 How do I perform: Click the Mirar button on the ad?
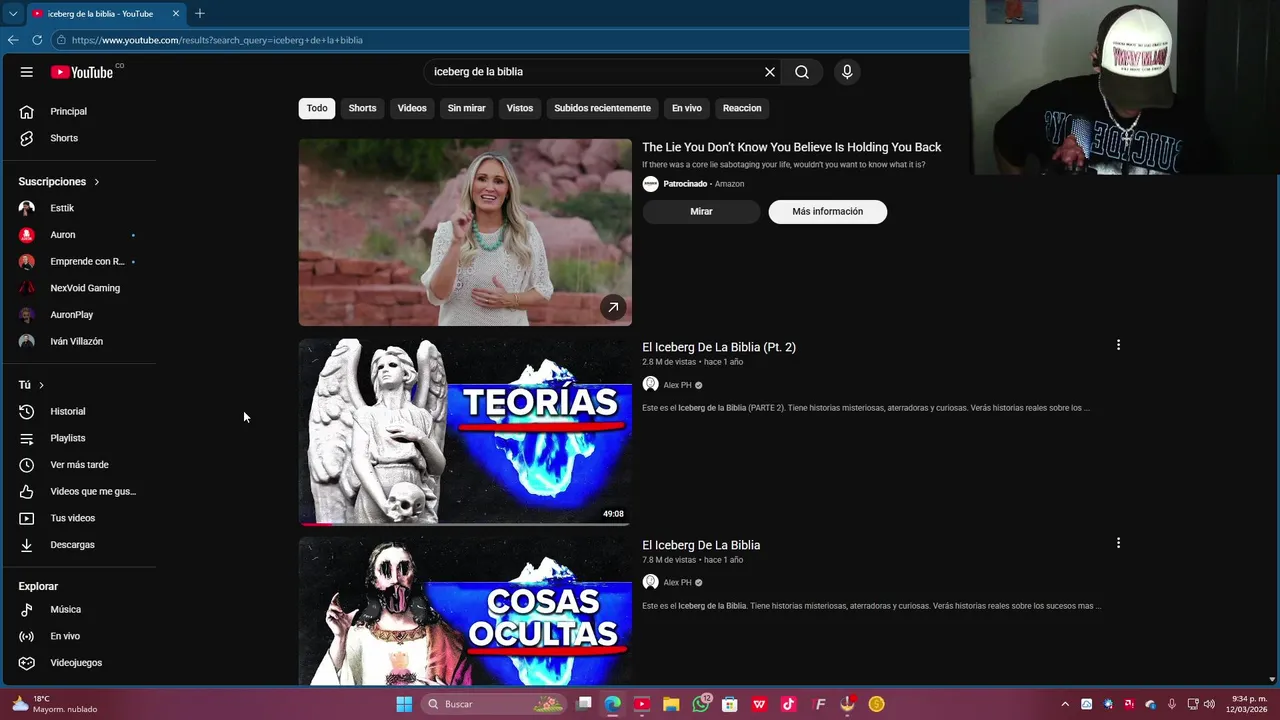click(x=701, y=212)
